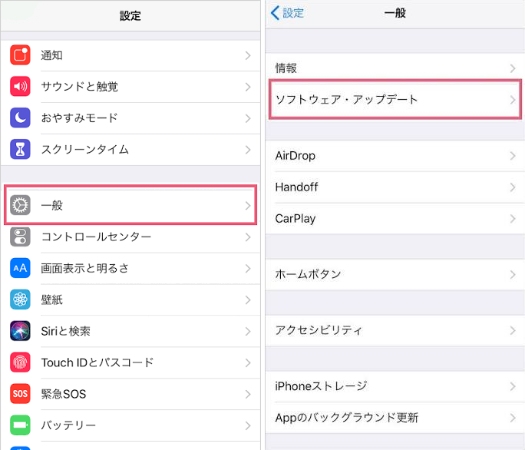The image size is (525, 450).
Task: Open 一般 settings label
Action: click(52, 205)
